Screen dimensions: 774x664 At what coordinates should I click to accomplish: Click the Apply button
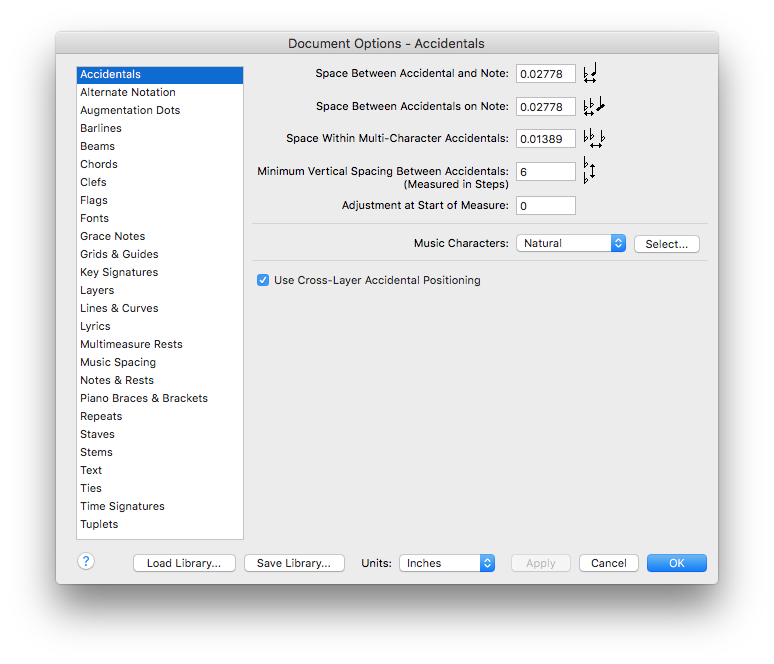coord(541,563)
